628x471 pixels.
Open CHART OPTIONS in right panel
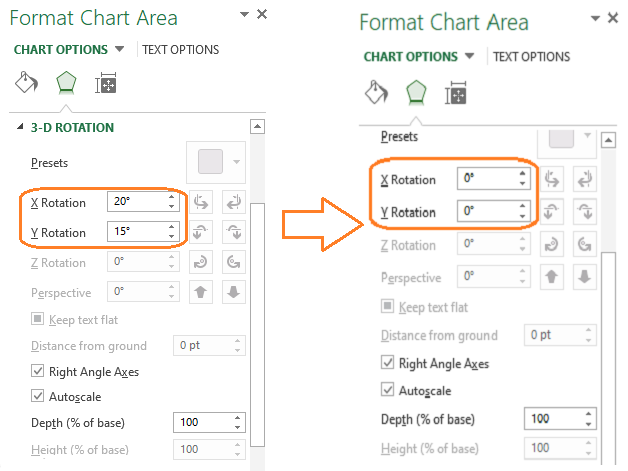pyautogui.click(x=409, y=57)
